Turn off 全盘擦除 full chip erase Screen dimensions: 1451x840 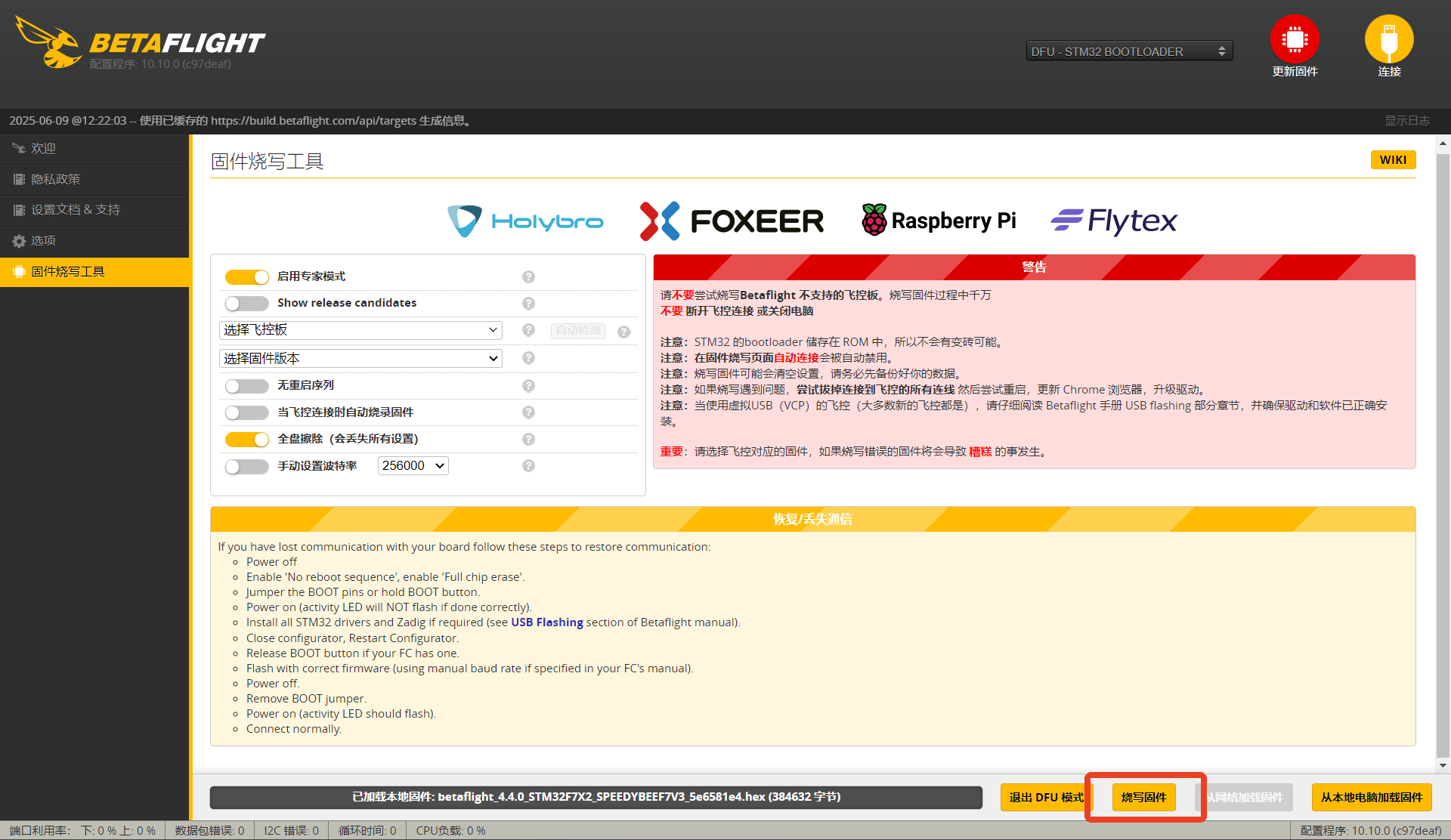tap(247, 440)
